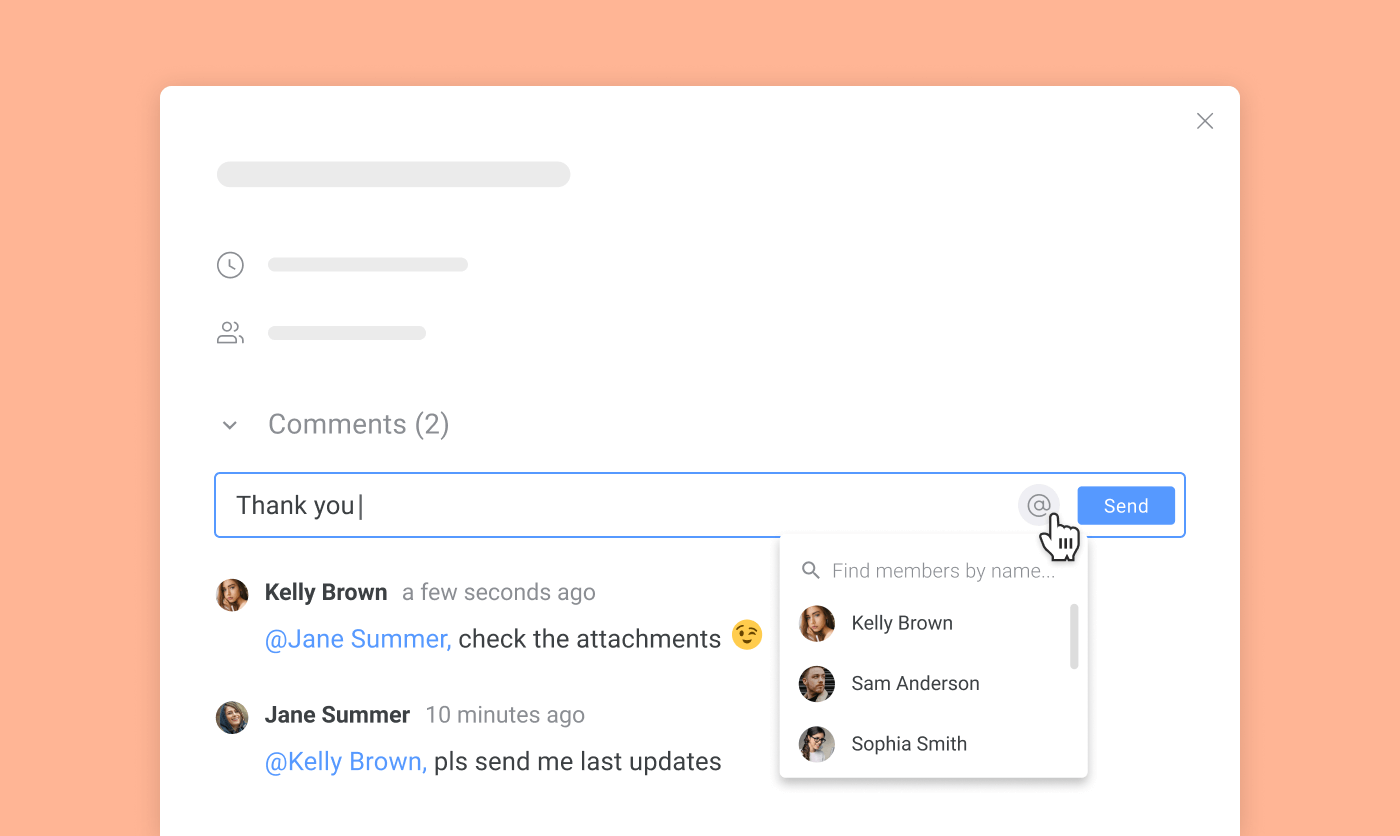The image size is (1400, 836).
Task: Open the @Kelly Brown mention link
Action: (344, 761)
